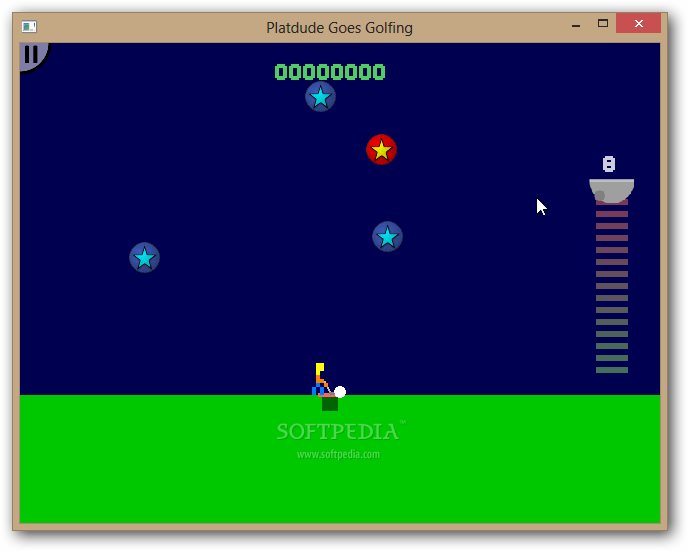The width and height of the screenshot is (688, 551).
Task: Click the striped power meter tower
Action: (x=612, y=286)
